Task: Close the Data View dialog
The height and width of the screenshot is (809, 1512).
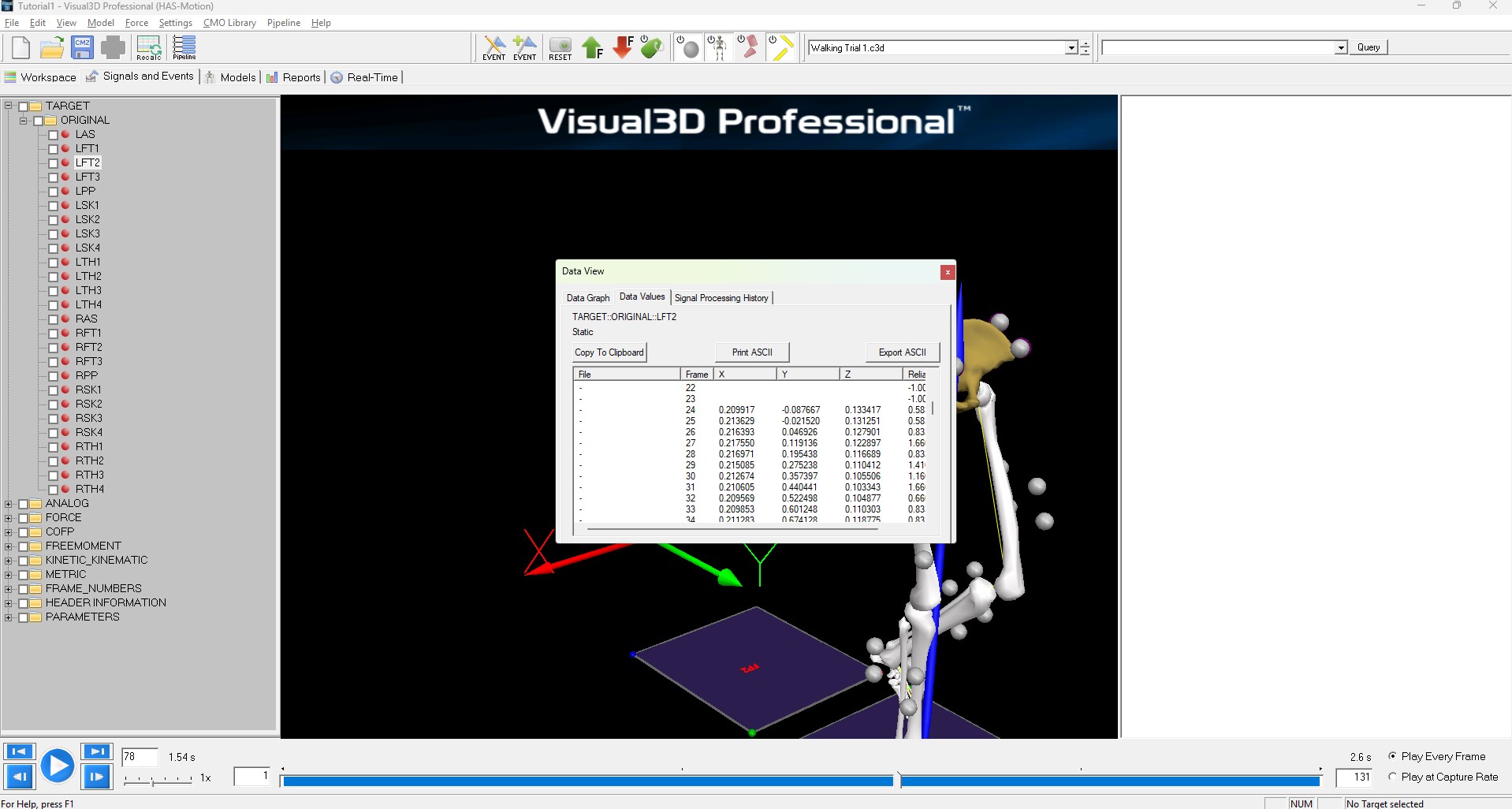Action: pos(948,272)
